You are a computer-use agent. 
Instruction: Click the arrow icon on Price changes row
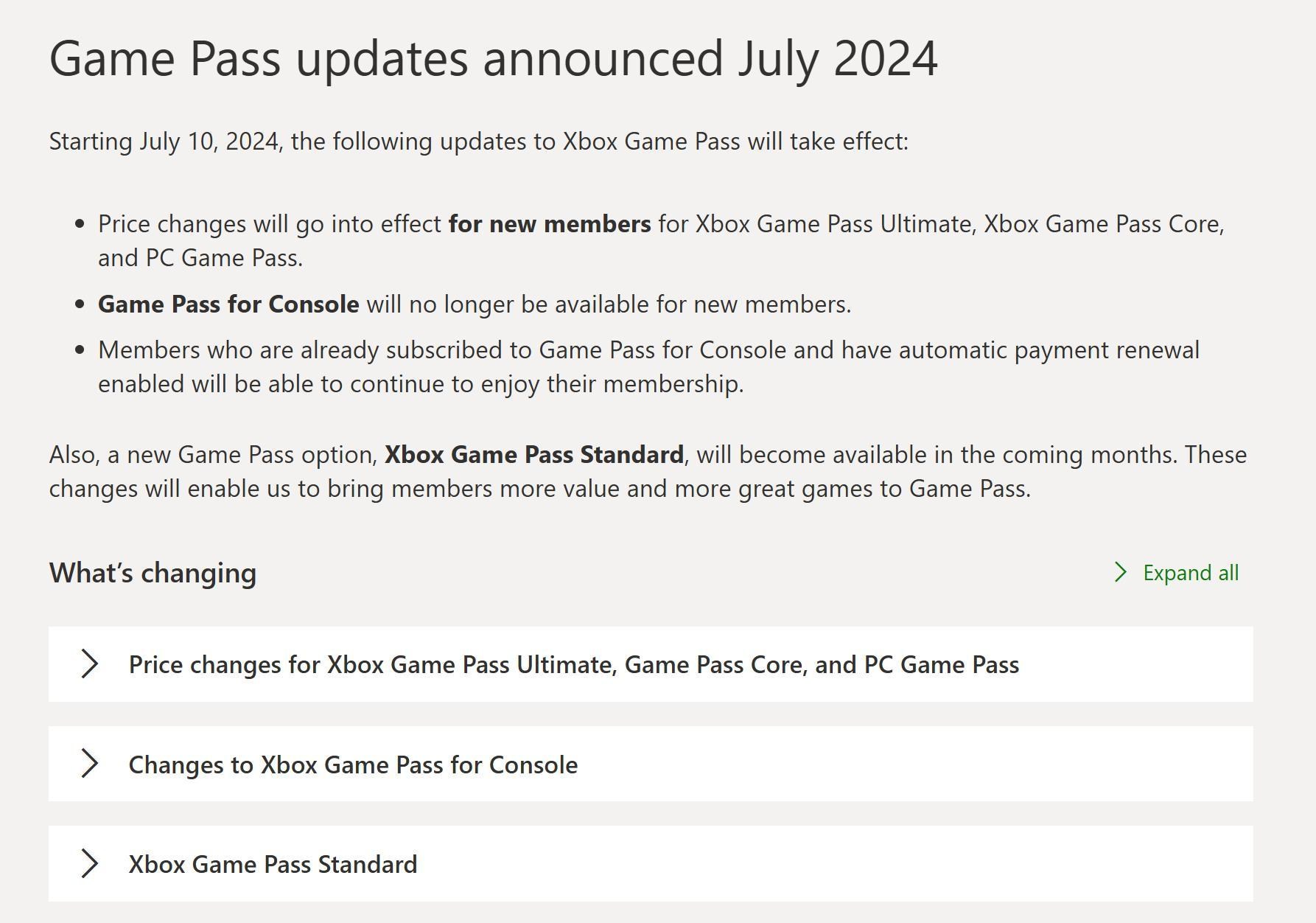tap(89, 664)
